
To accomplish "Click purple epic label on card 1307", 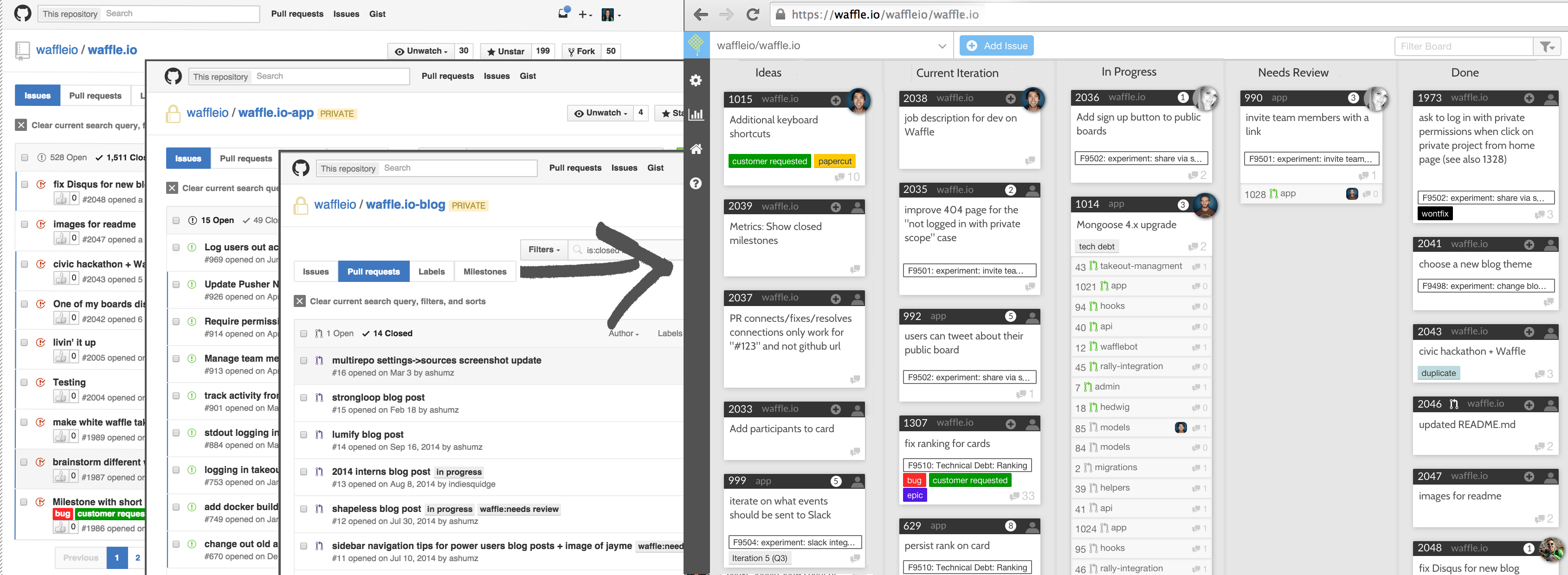I will 915,495.
